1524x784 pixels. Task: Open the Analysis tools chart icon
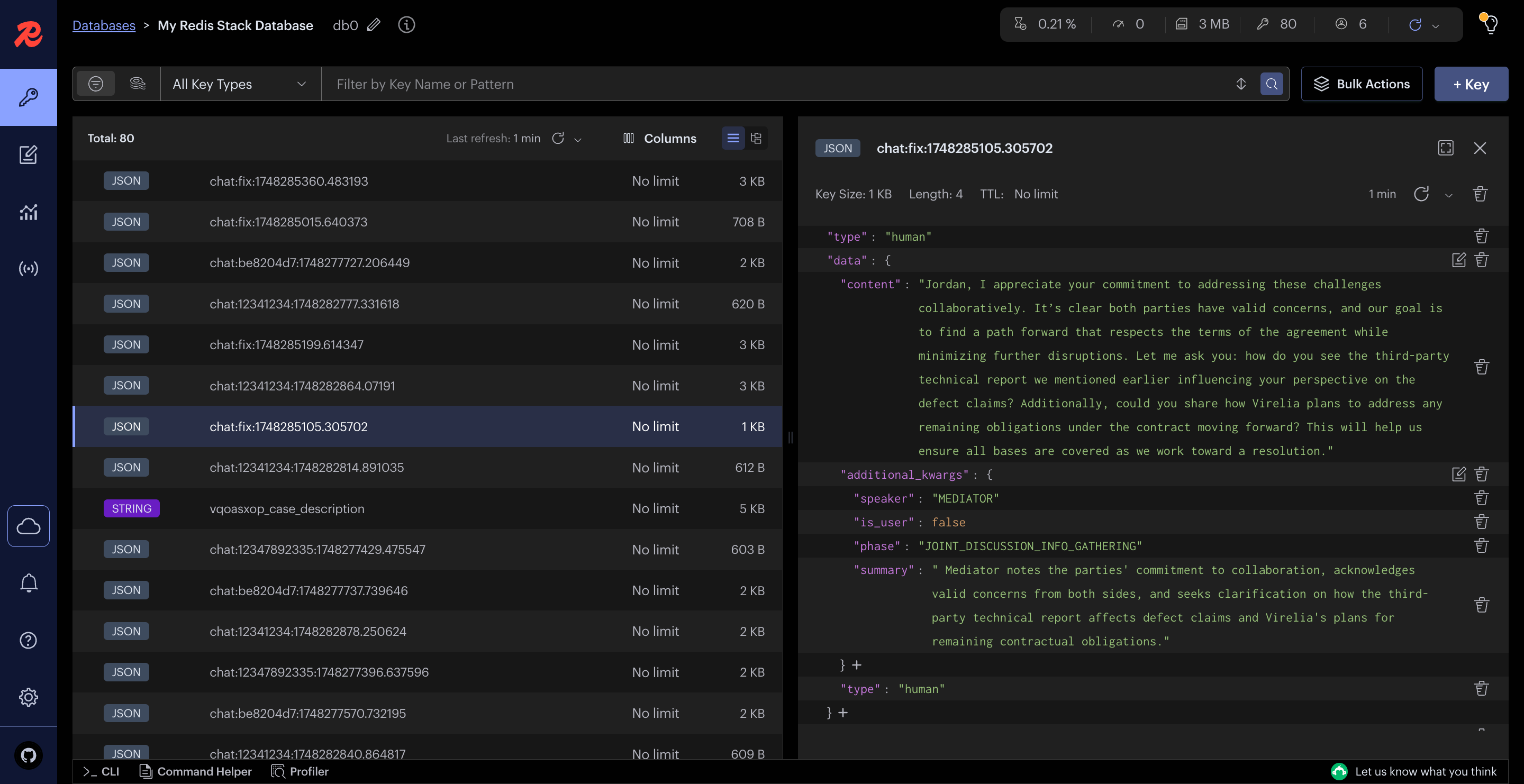click(x=29, y=212)
